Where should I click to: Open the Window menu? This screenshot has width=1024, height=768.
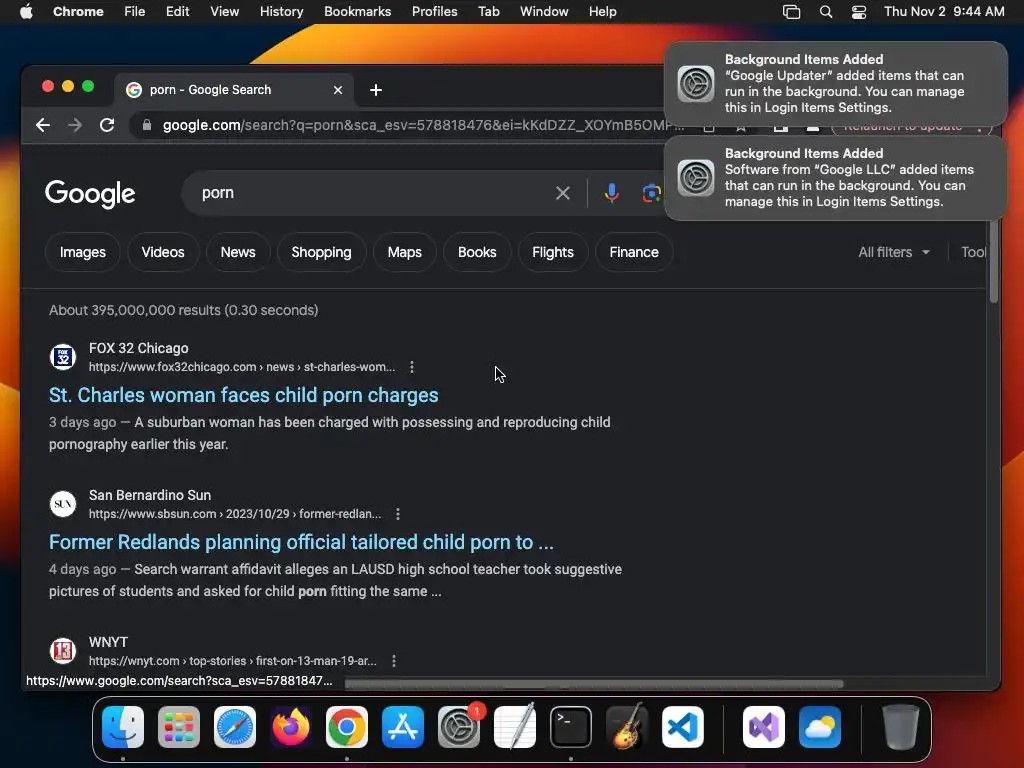(x=544, y=12)
